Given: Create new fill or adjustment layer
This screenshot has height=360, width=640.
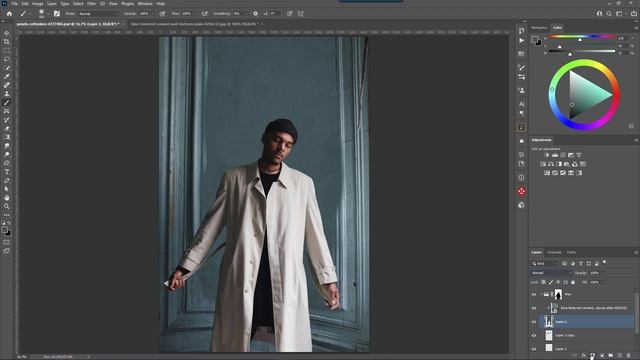Looking at the screenshot, I should click(x=602, y=356).
